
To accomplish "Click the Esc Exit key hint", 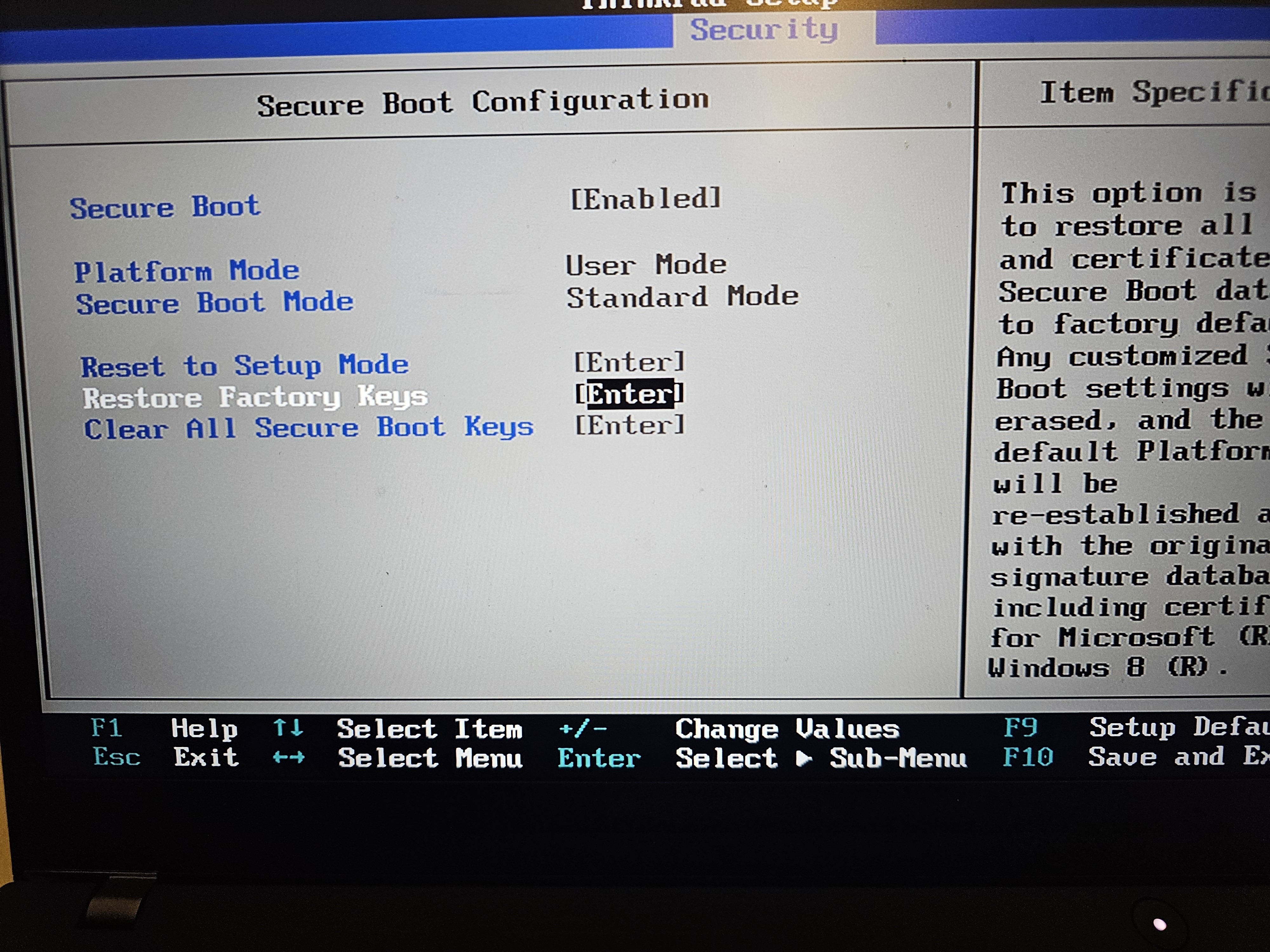I will point(117,757).
